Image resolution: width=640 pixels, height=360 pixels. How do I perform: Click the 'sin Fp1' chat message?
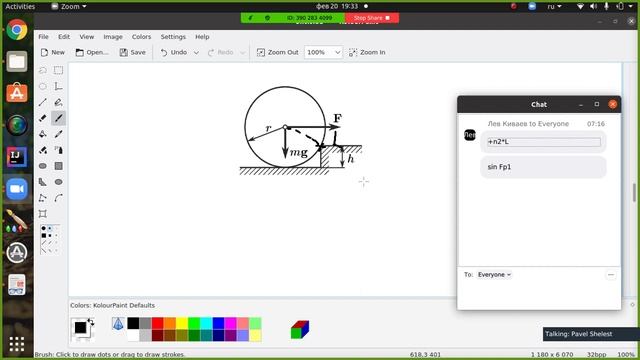(x=543, y=167)
